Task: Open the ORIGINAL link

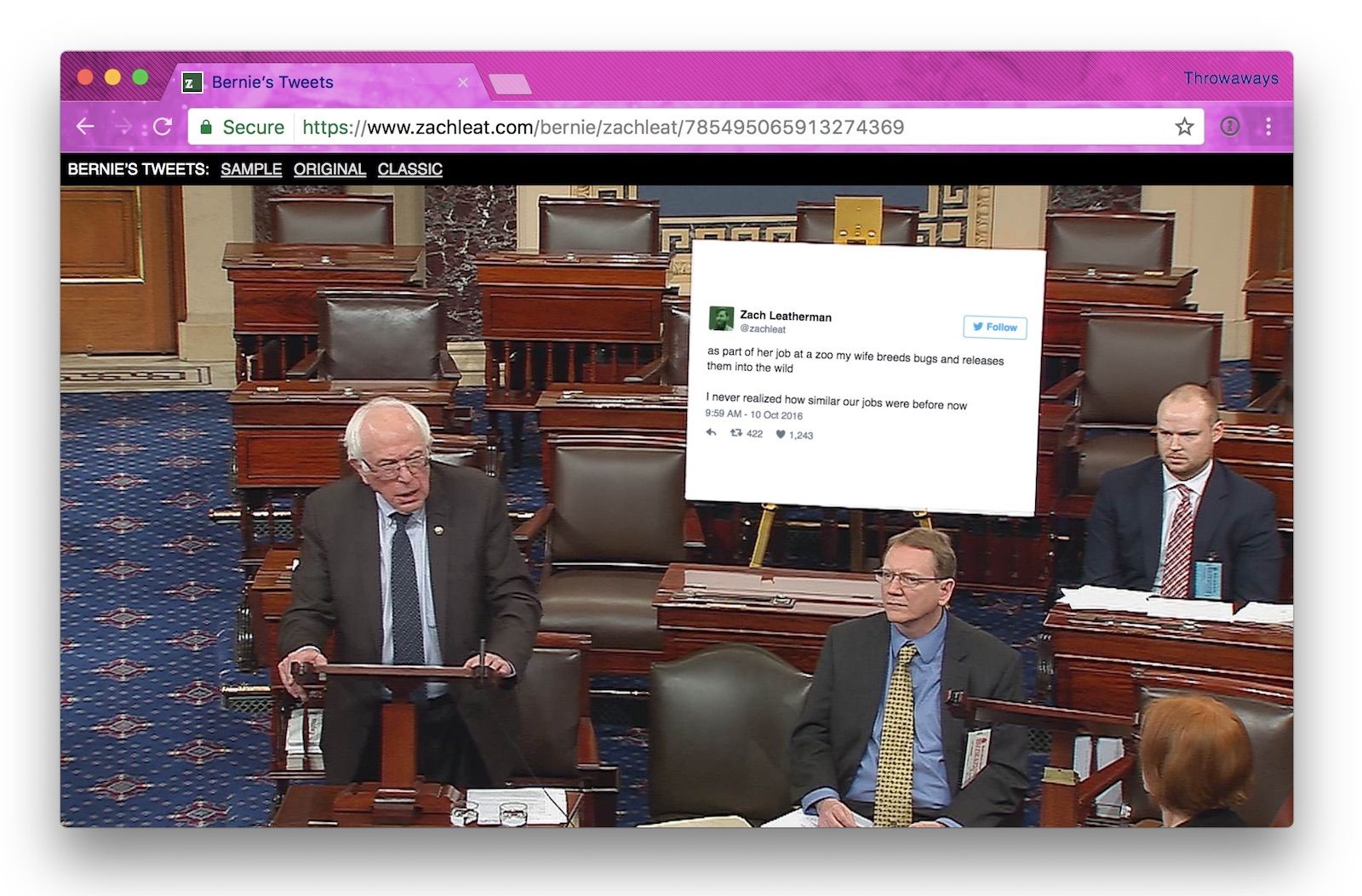Action: pos(329,169)
